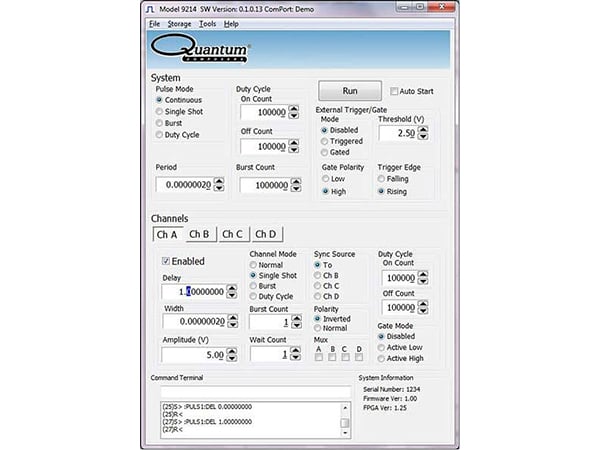
Task: Open the Tools menu
Action: [207, 24]
